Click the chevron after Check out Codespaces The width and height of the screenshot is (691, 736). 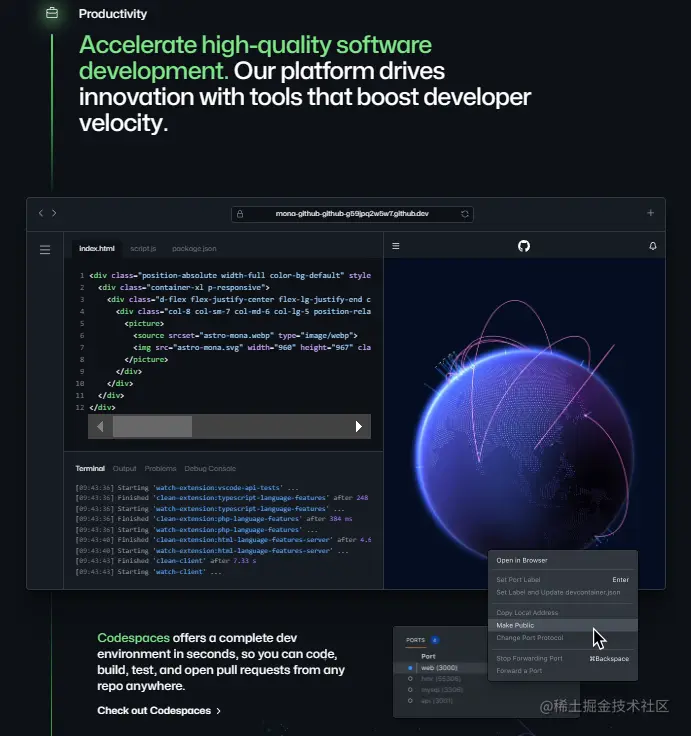[218, 711]
